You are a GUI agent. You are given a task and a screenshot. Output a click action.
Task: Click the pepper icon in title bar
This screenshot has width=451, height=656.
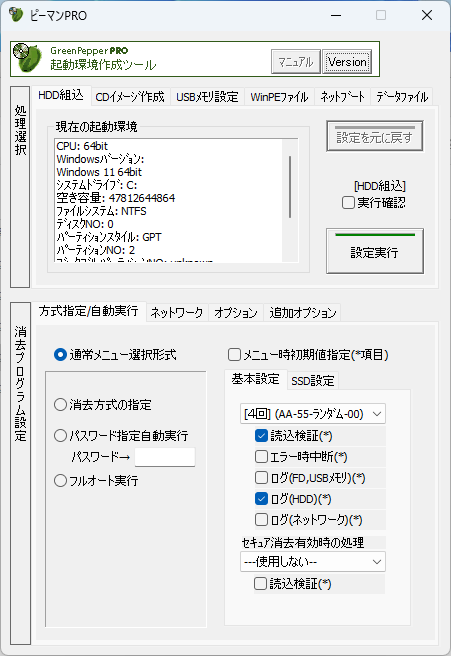16,15
